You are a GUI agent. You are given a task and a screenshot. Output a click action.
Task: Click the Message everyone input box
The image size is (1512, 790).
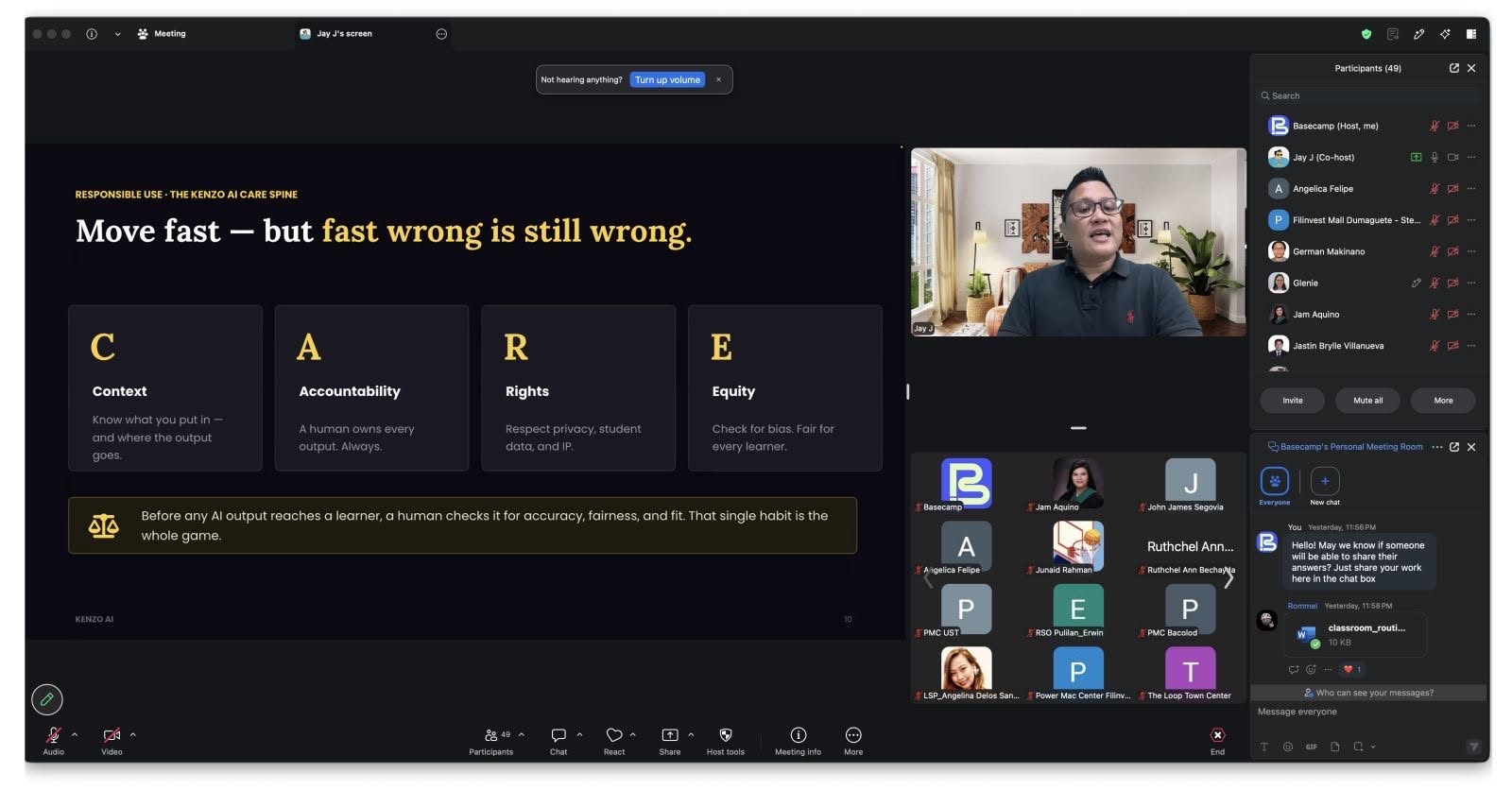[1367, 712]
